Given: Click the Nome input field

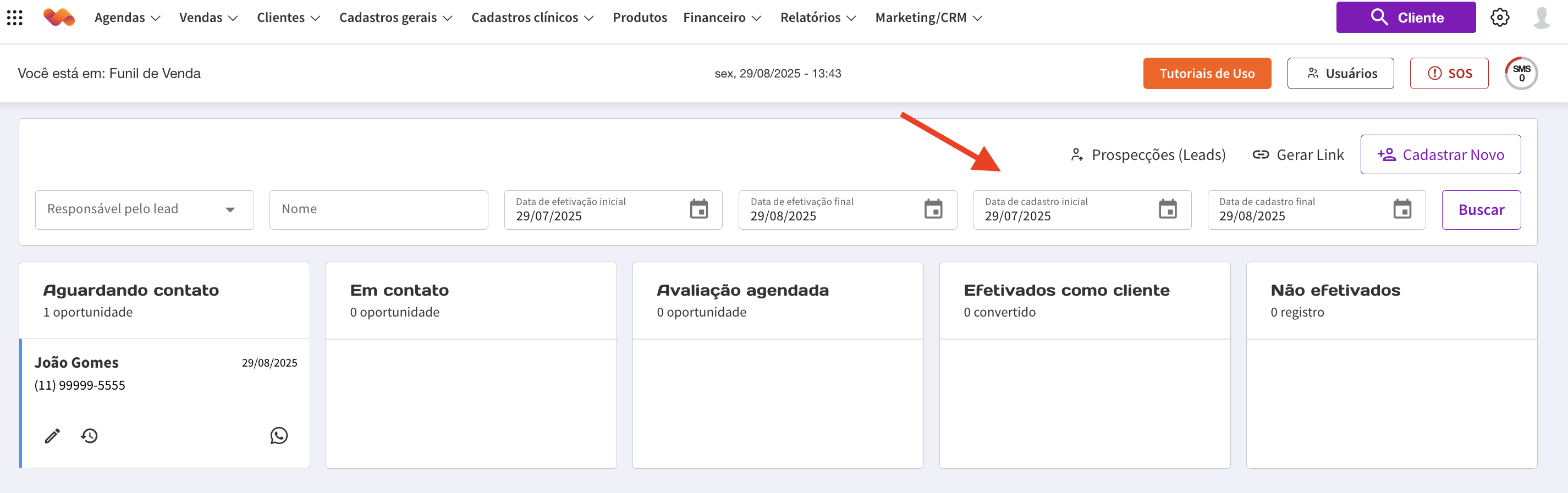Looking at the screenshot, I should (x=378, y=209).
